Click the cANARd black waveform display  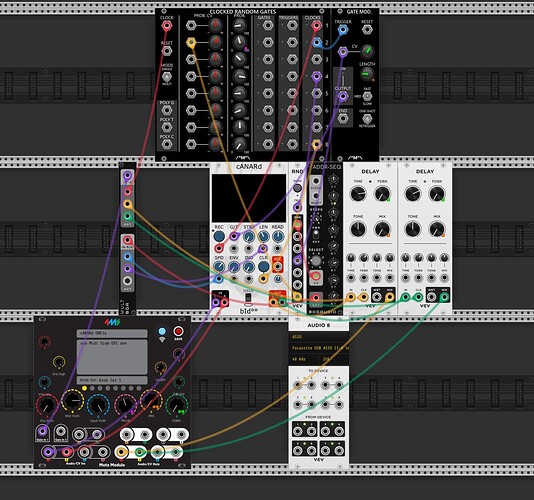point(249,198)
